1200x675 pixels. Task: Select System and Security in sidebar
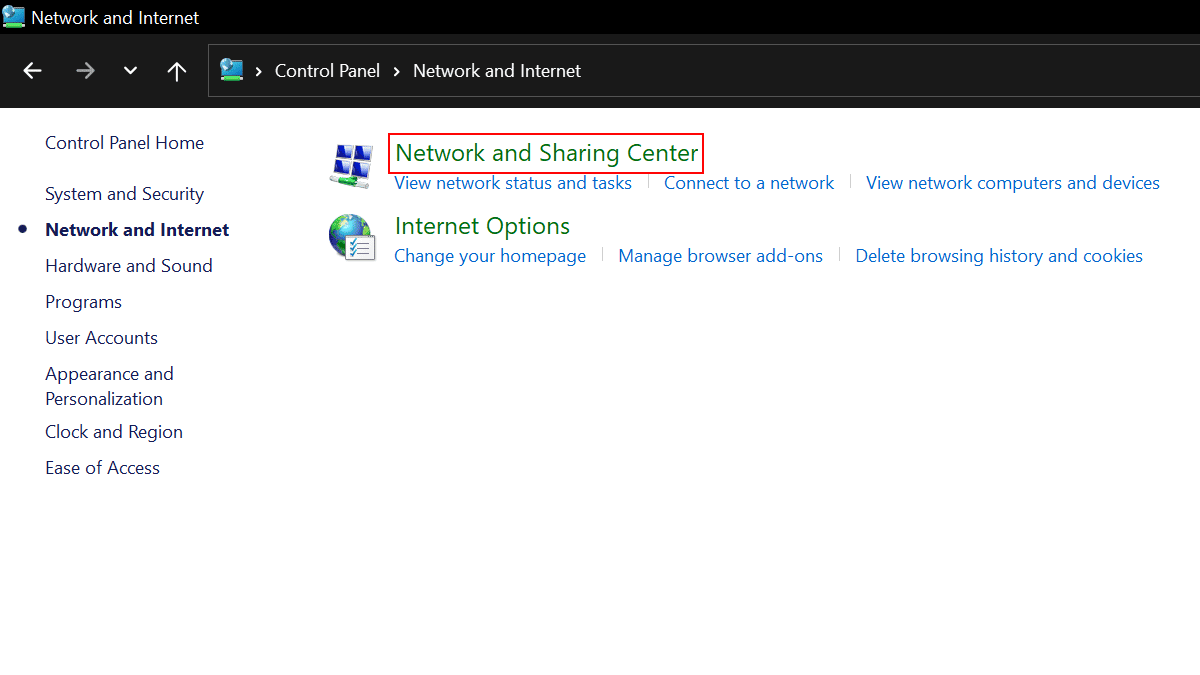coord(124,194)
